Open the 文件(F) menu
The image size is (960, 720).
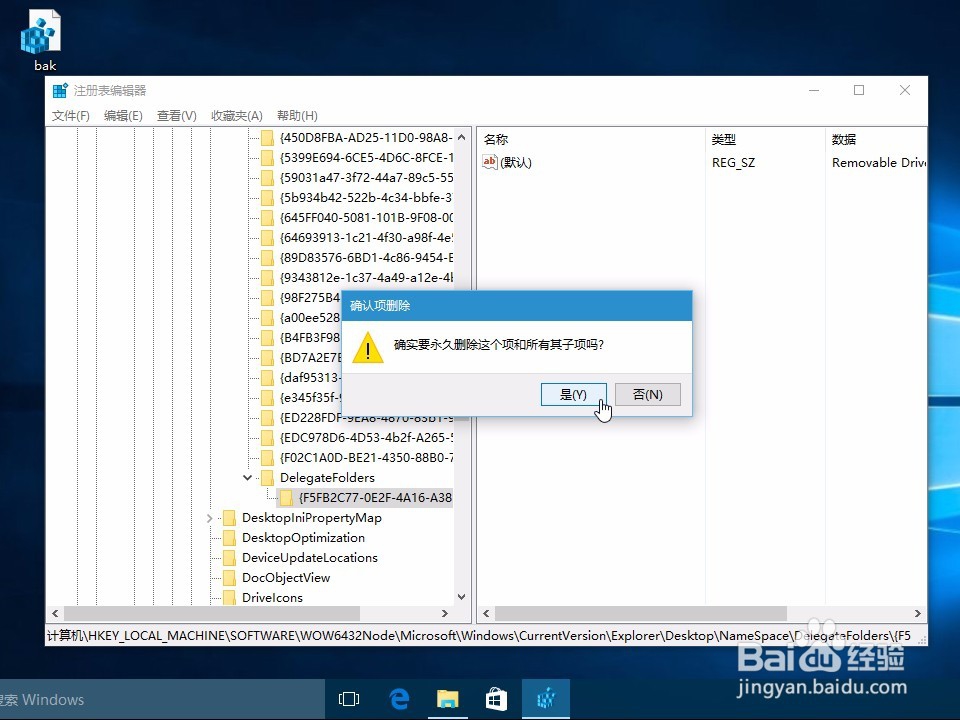coord(70,116)
